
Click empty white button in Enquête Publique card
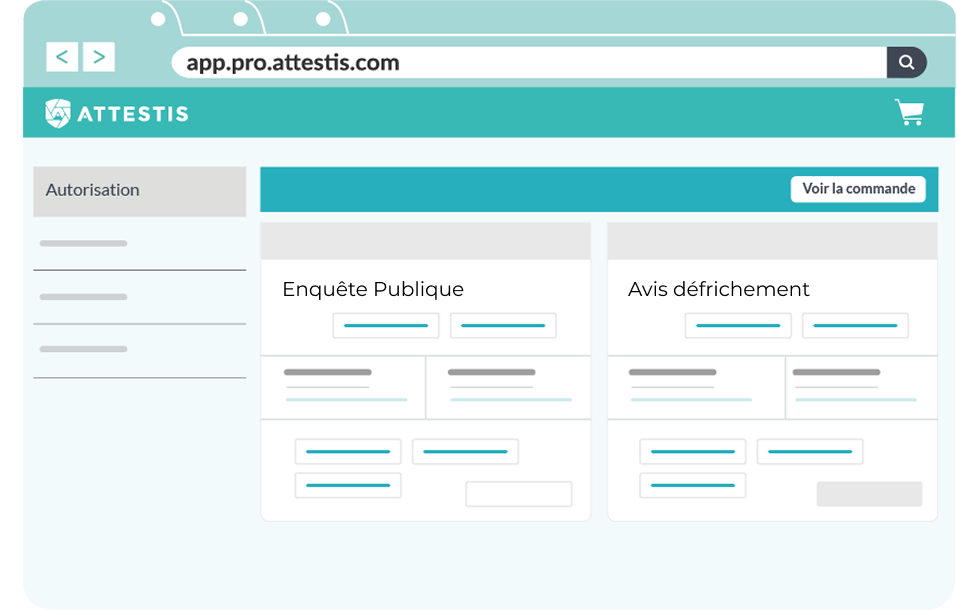click(518, 494)
